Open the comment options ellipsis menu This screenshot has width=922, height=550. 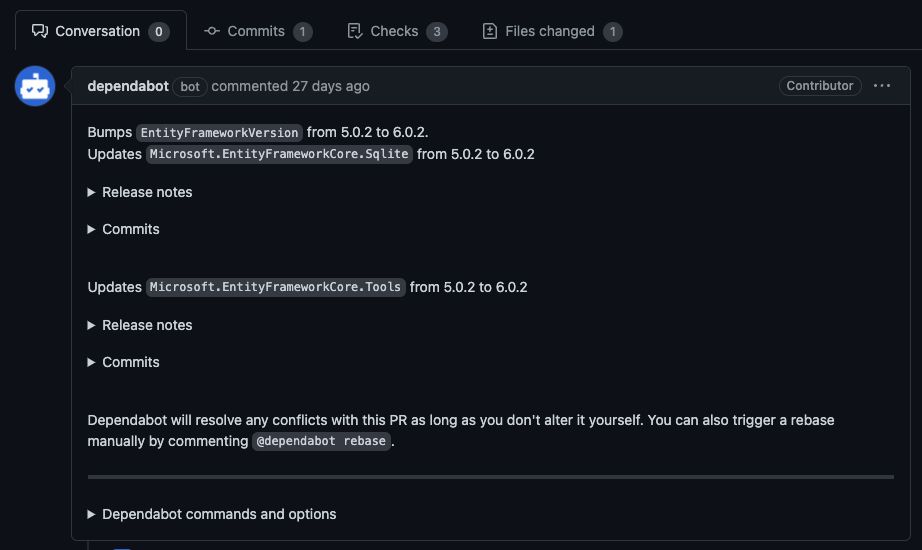881,86
